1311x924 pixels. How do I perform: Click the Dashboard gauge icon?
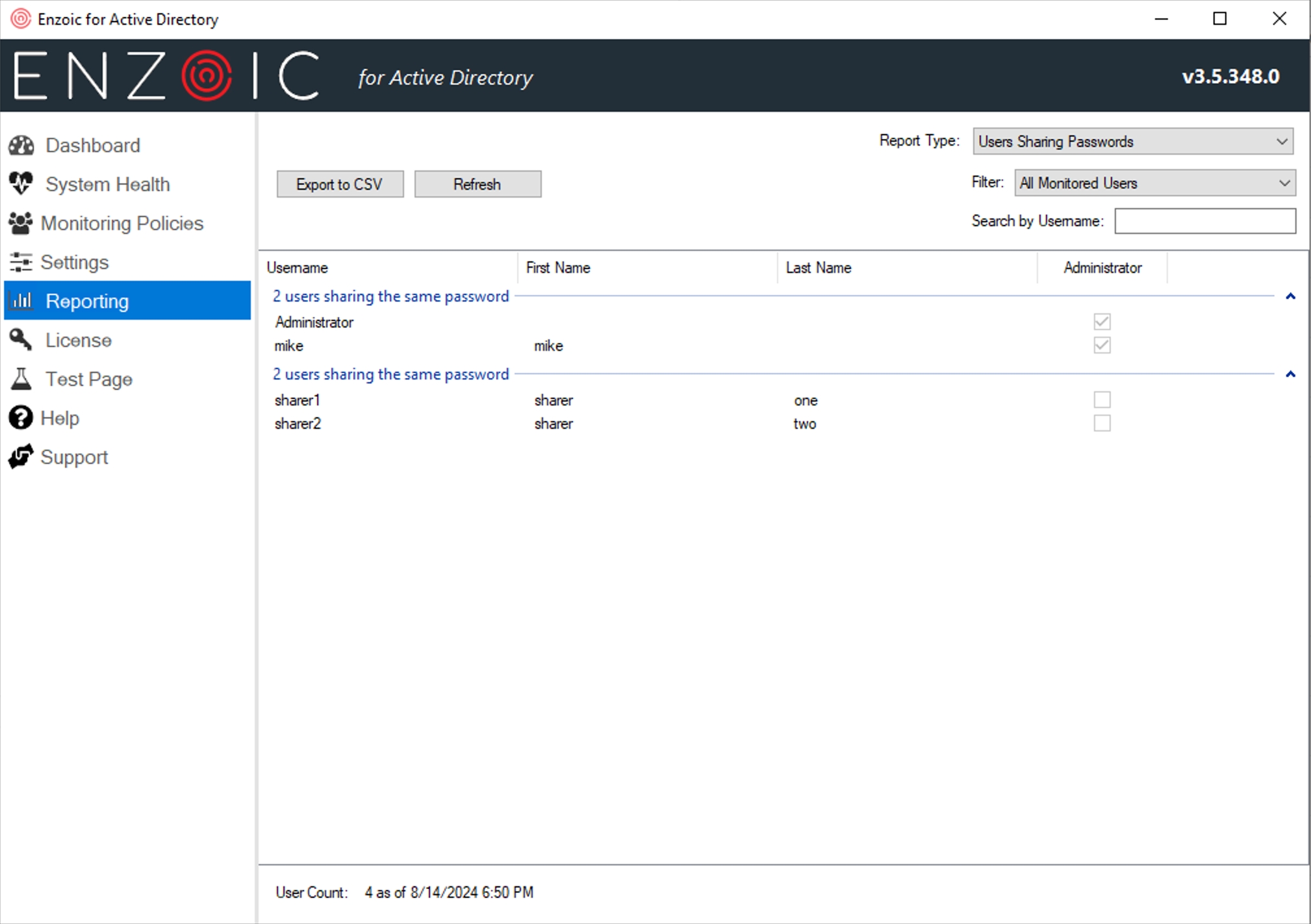click(21, 146)
